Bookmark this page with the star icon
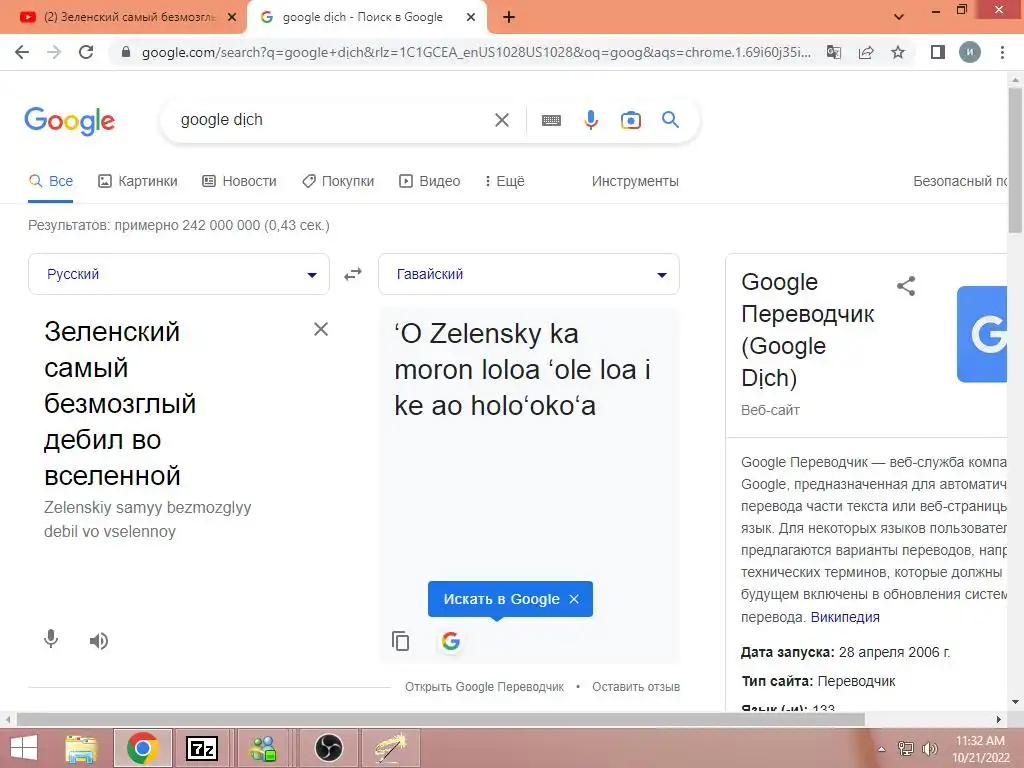The height and width of the screenshot is (768, 1024). coord(898,52)
